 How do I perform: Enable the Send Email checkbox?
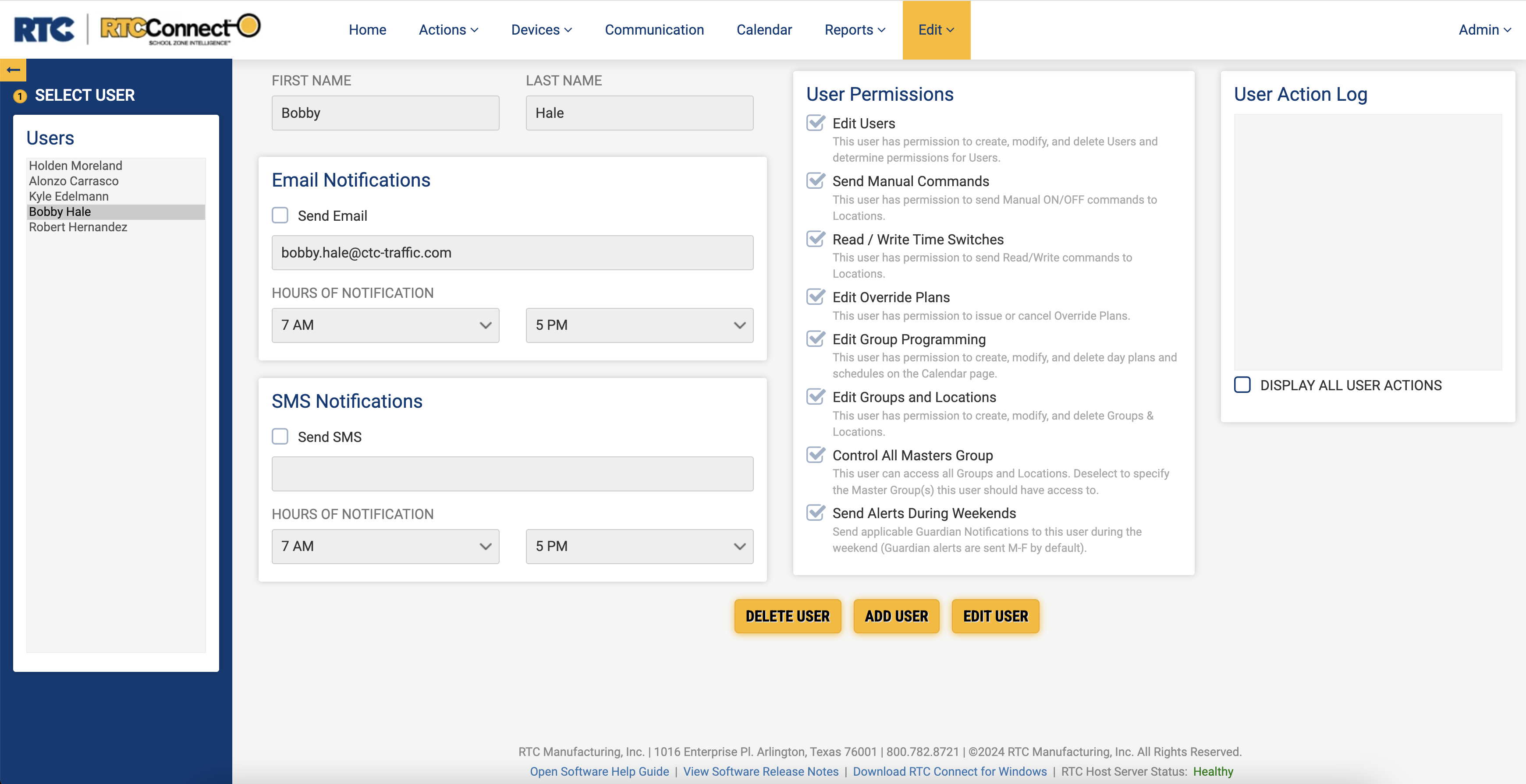pyautogui.click(x=280, y=215)
